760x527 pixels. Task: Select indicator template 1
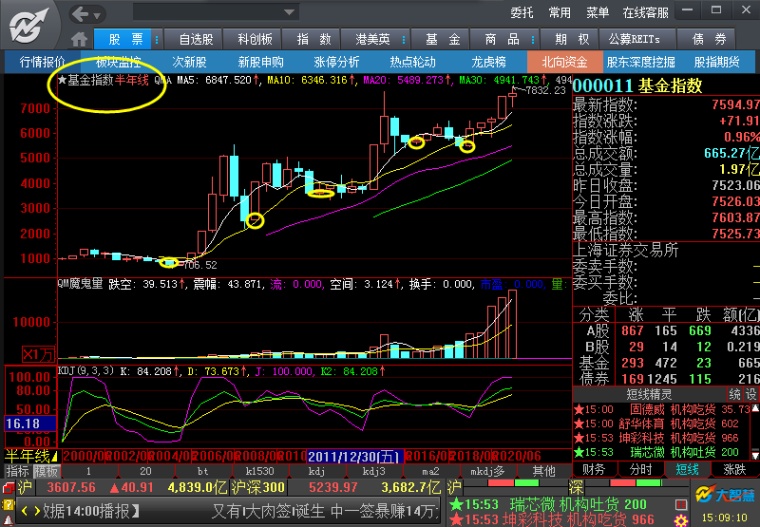[x=89, y=471]
